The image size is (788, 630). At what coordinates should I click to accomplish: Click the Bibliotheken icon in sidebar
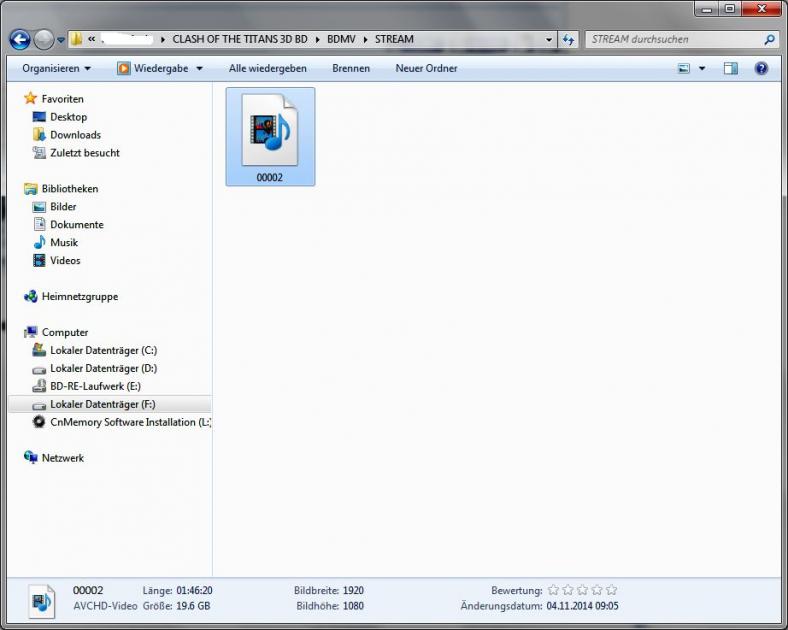(31, 189)
